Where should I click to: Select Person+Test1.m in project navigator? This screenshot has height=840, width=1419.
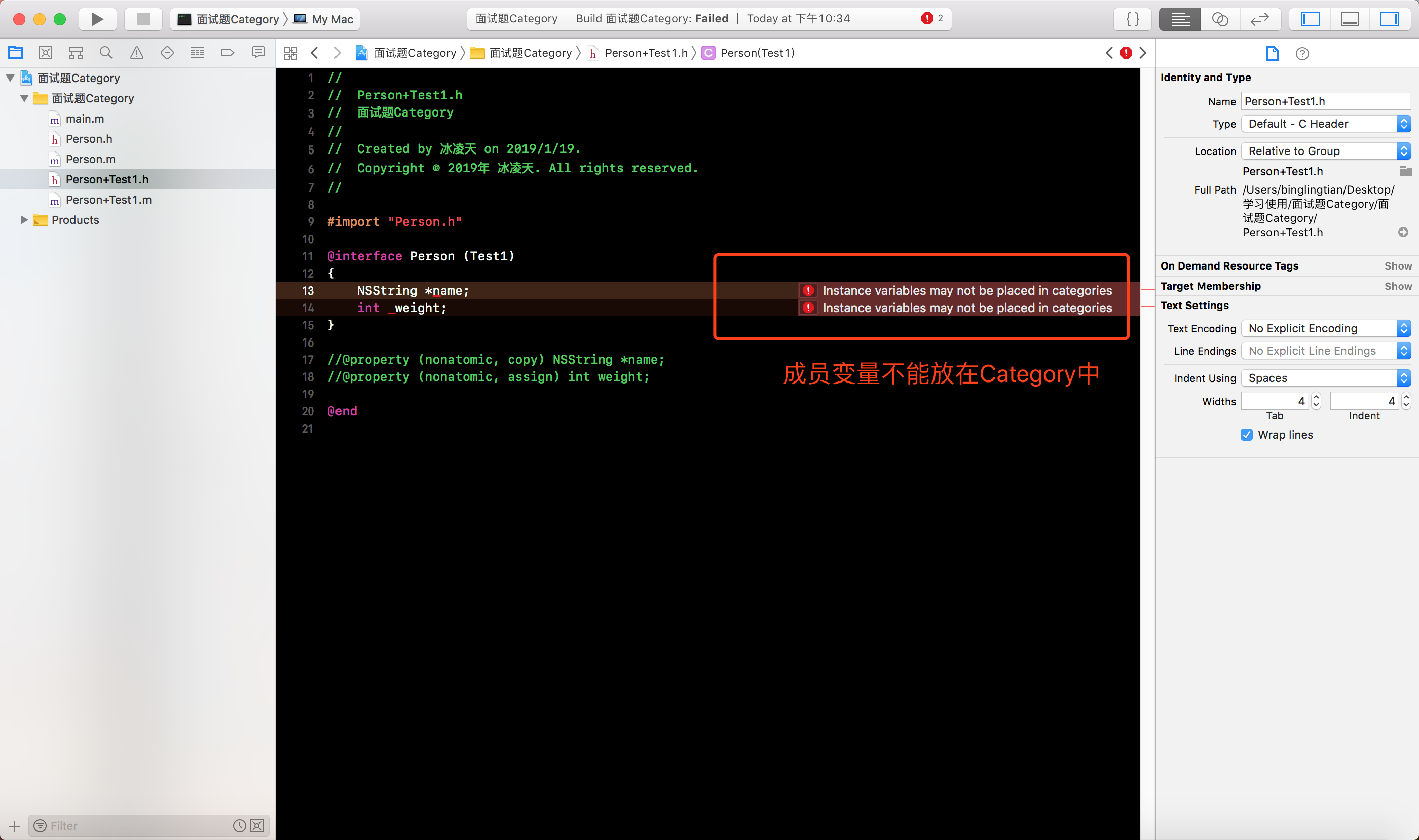(x=108, y=200)
